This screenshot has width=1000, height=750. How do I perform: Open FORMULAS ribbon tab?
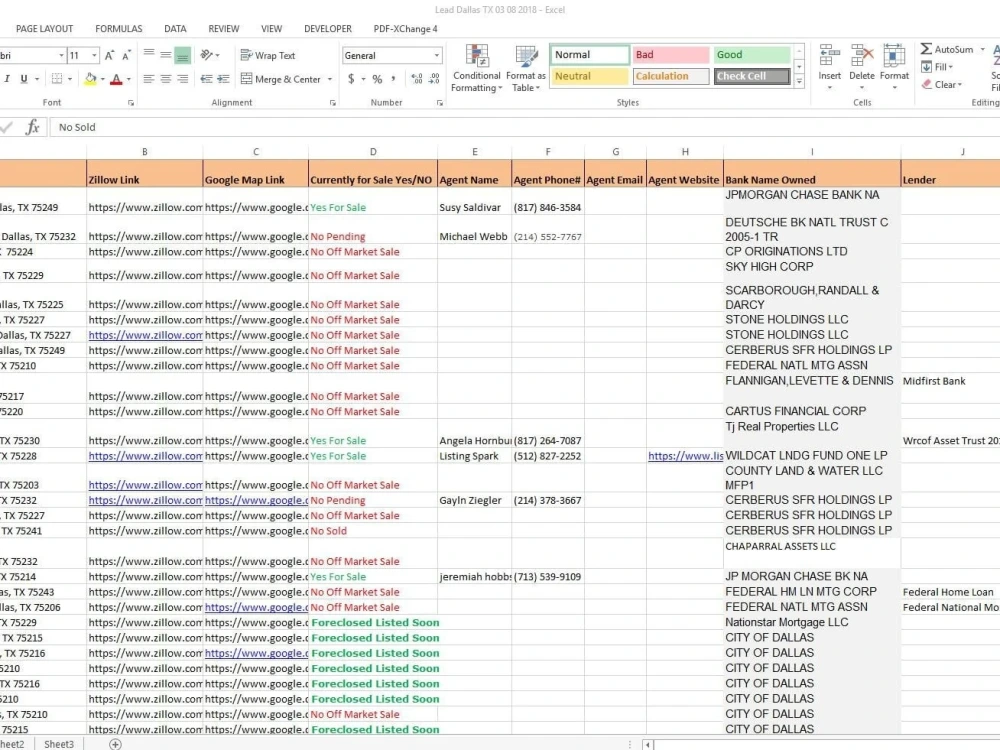click(119, 29)
